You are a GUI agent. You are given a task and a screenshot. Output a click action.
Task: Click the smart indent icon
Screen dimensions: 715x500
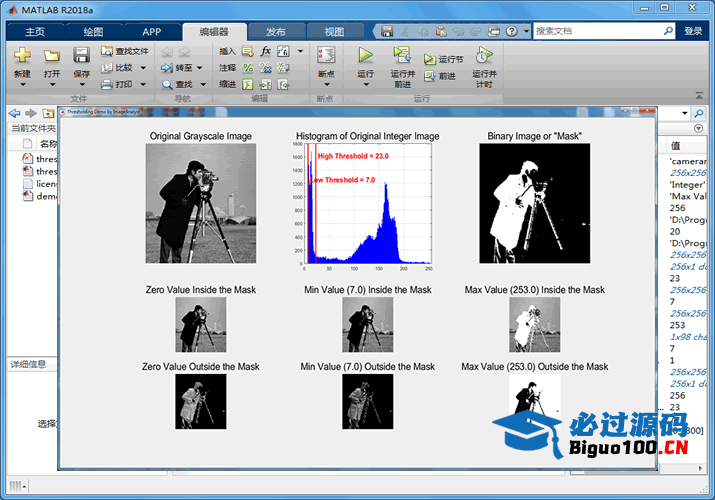(248, 84)
